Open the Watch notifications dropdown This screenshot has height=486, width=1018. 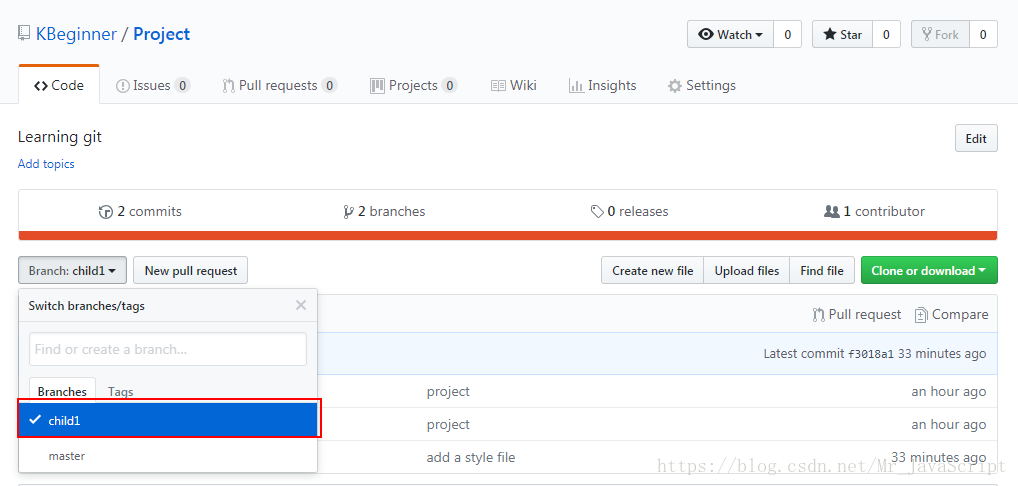[730, 34]
